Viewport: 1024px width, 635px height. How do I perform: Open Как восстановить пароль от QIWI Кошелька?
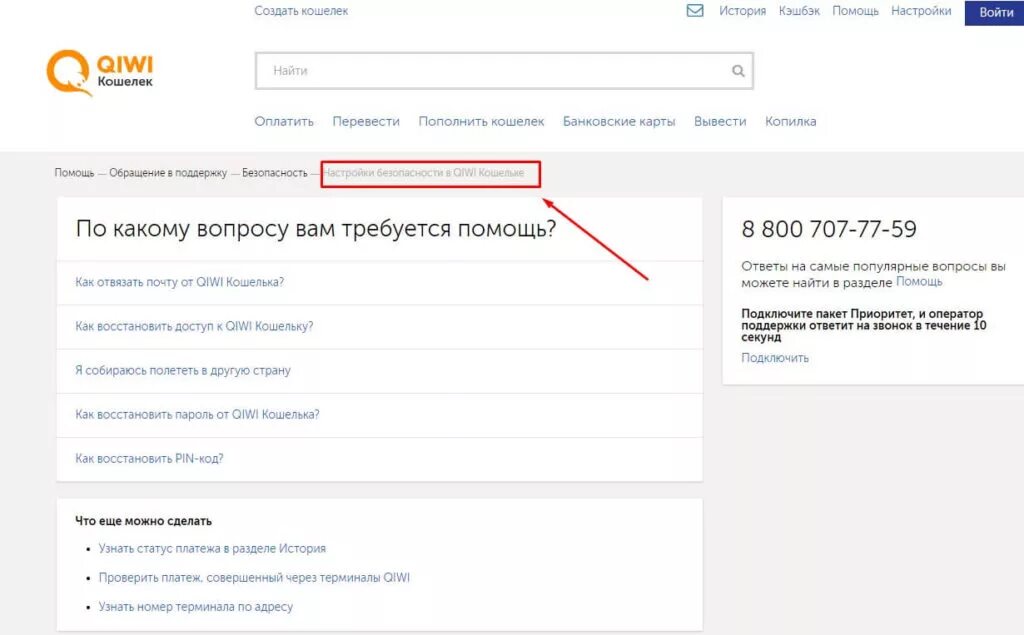tap(197, 414)
